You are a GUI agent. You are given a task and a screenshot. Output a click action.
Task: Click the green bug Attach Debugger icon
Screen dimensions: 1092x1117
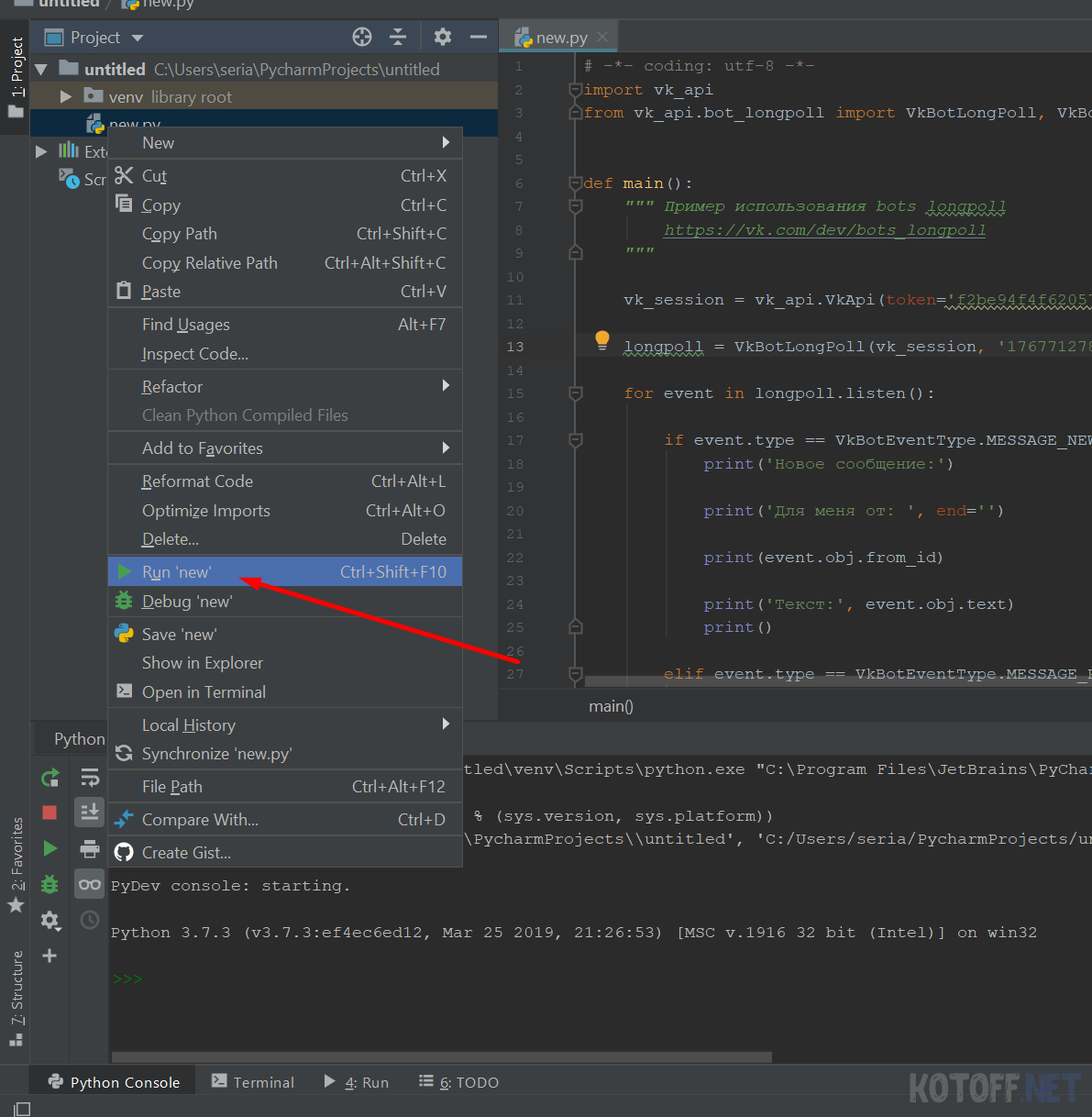pyautogui.click(x=50, y=884)
